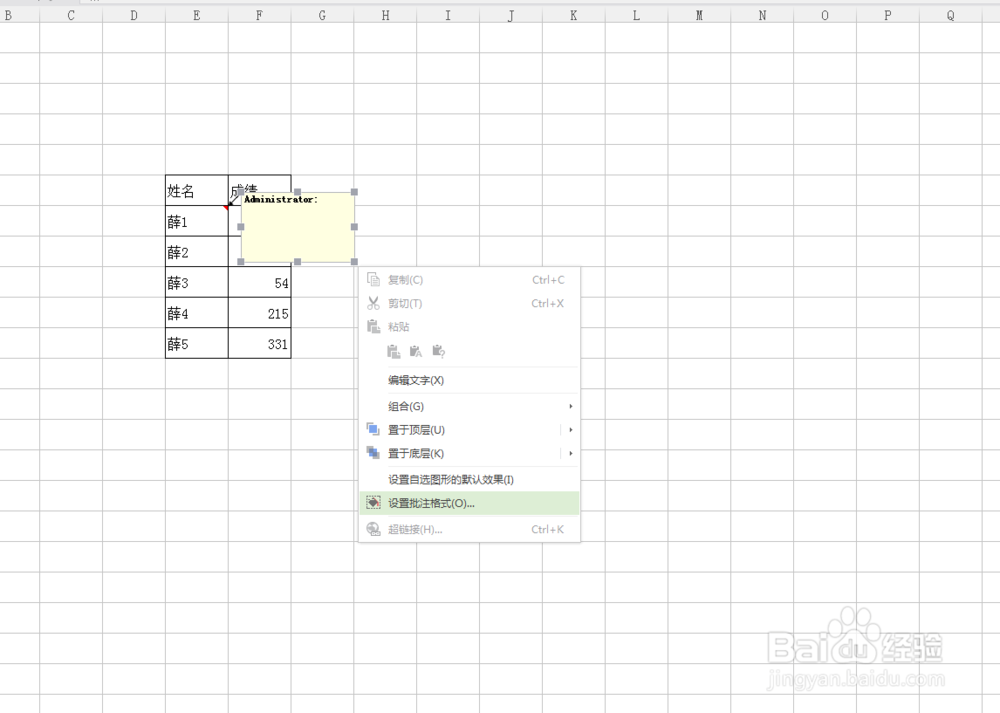Expand the 置于顶层(U) submenu arrow

tap(571, 430)
